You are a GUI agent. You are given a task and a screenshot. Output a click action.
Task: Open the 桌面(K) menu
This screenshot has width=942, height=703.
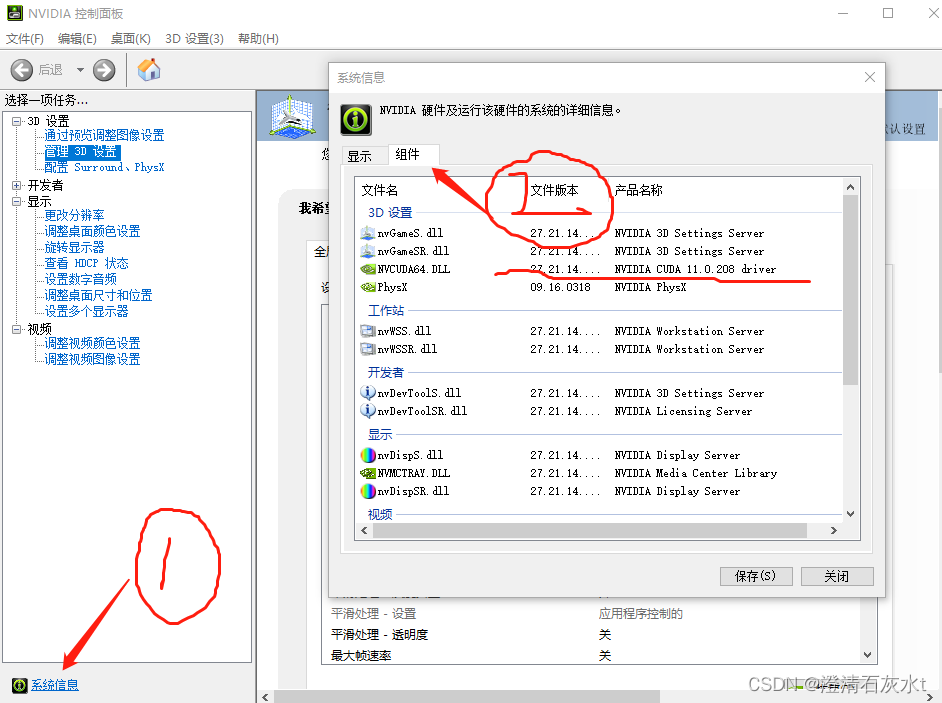pos(130,38)
